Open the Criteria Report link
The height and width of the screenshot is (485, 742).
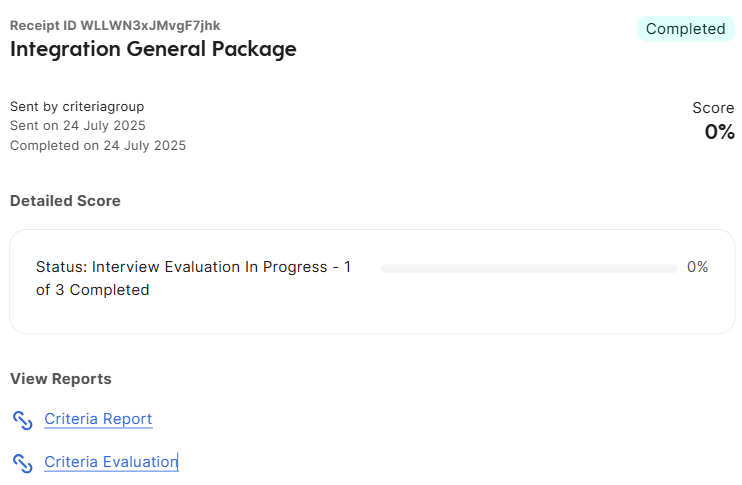98,419
